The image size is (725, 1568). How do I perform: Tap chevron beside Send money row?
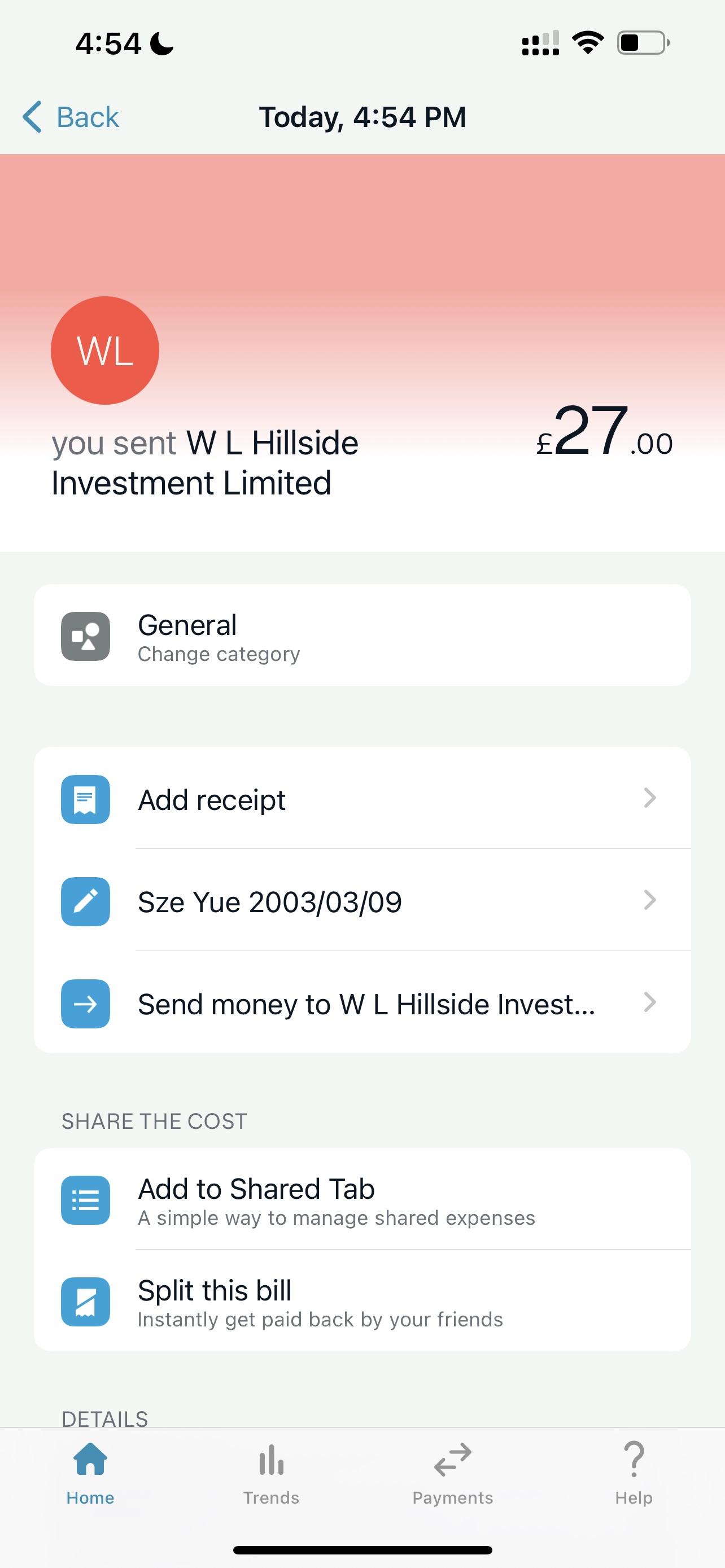(649, 1002)
